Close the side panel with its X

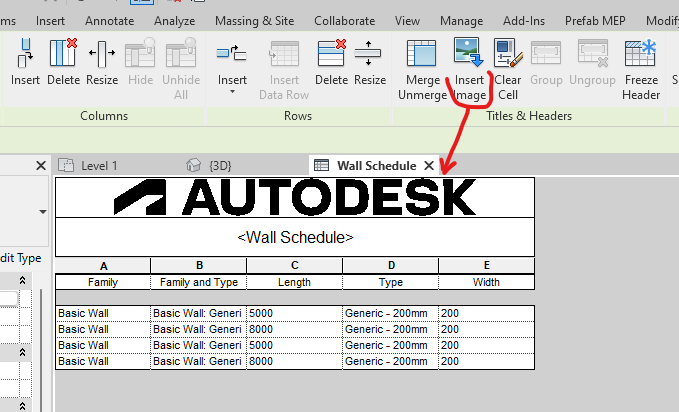(x=41, y=165)
